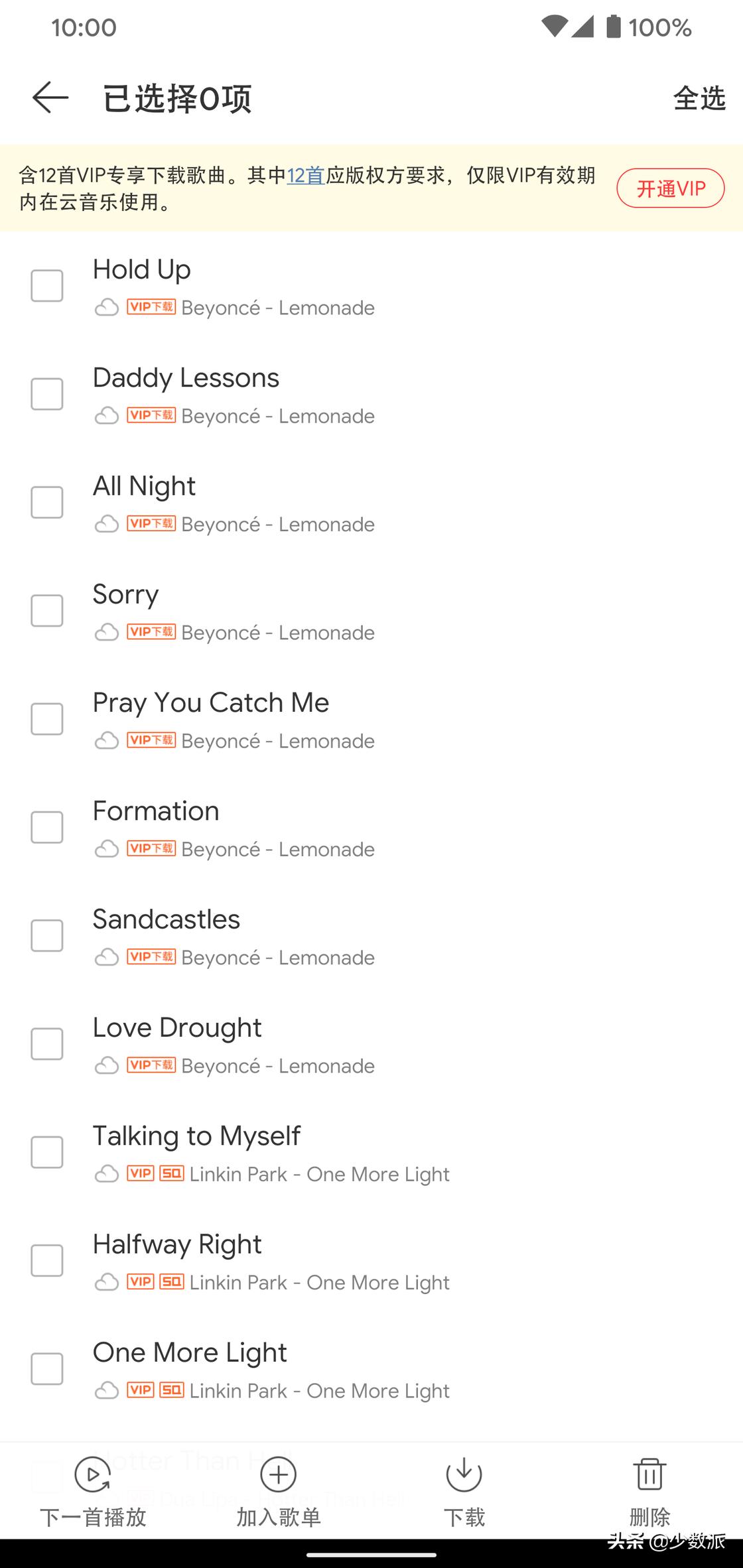Select the Daddy Lessons checkbox

(47, 394)
